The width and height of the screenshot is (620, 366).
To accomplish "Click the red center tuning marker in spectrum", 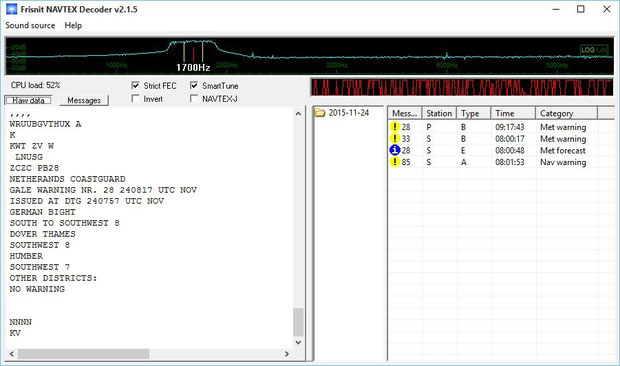I will pyautogui.click(x=193, y=53).
